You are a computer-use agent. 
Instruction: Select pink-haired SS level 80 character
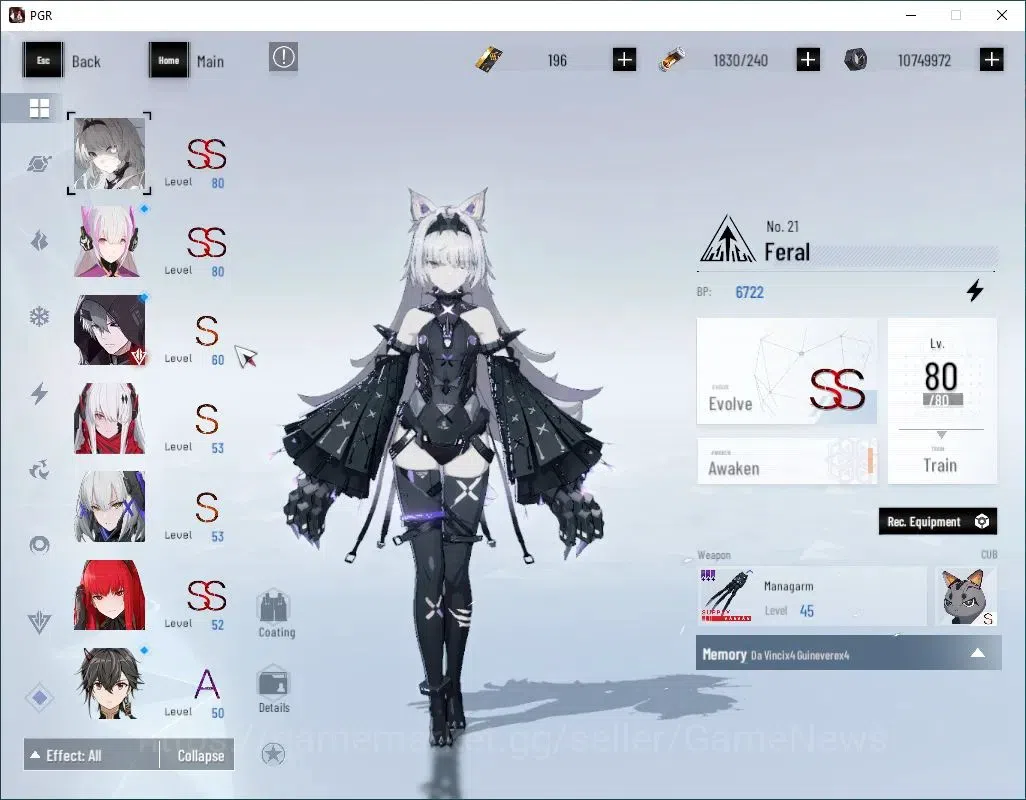(109, 242)
